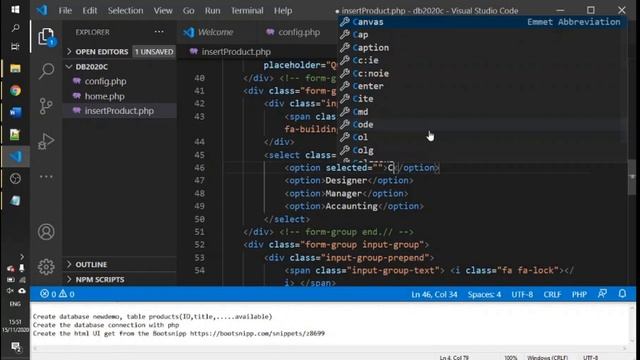Choose the Cite suggestion
This screenshot has height=360, width=640.
coord(482,99)
